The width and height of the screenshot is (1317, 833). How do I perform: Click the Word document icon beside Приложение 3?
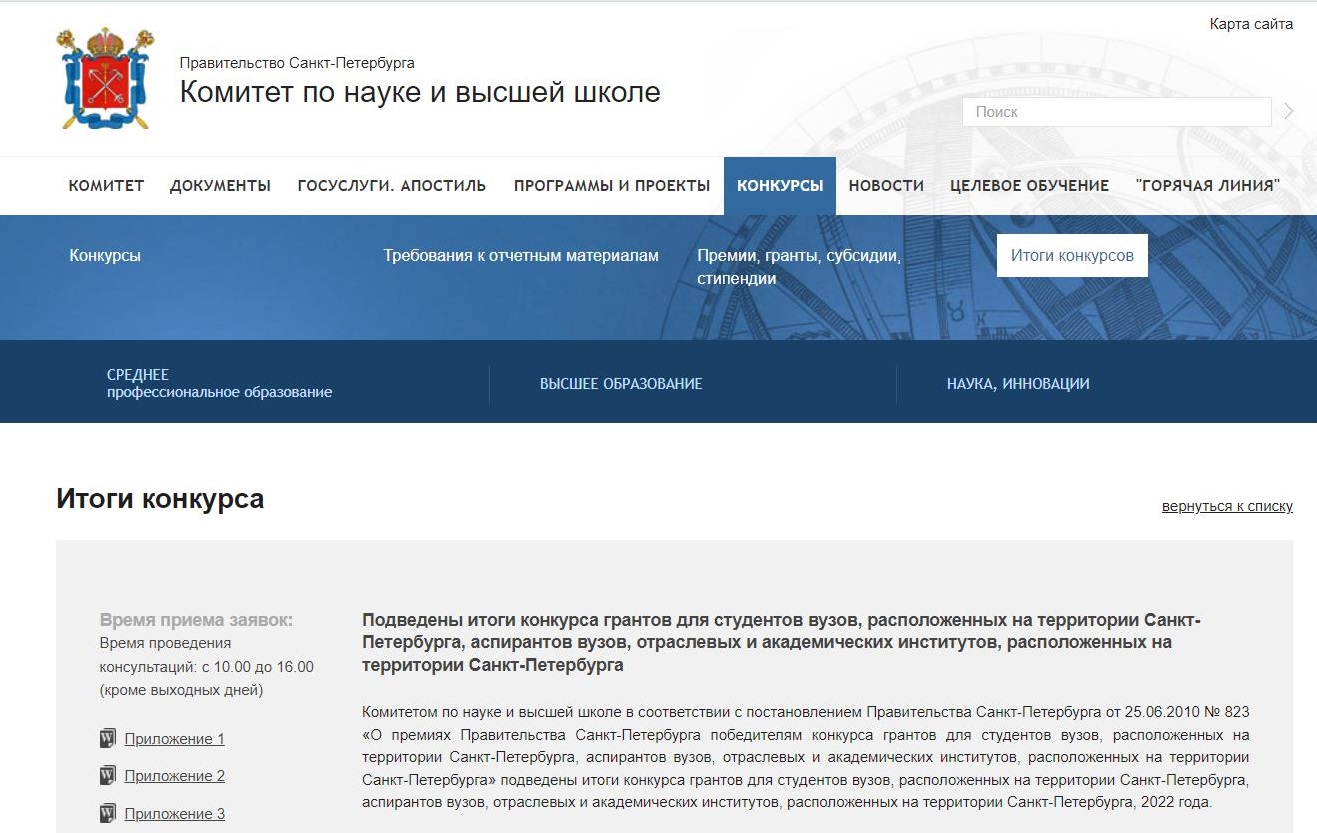coord(108,813)
